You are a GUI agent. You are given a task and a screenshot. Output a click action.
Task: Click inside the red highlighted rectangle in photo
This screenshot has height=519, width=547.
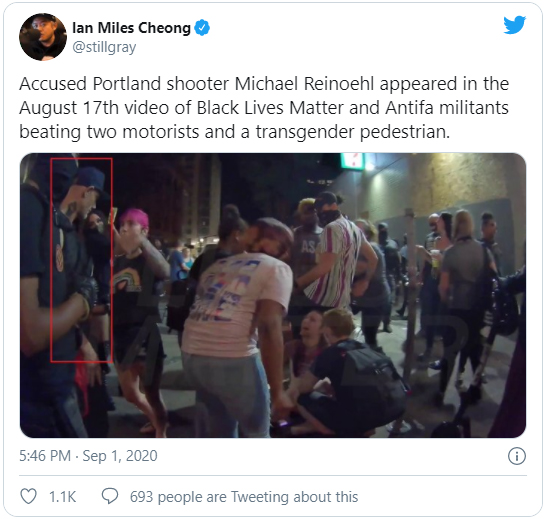click(81, 260)
